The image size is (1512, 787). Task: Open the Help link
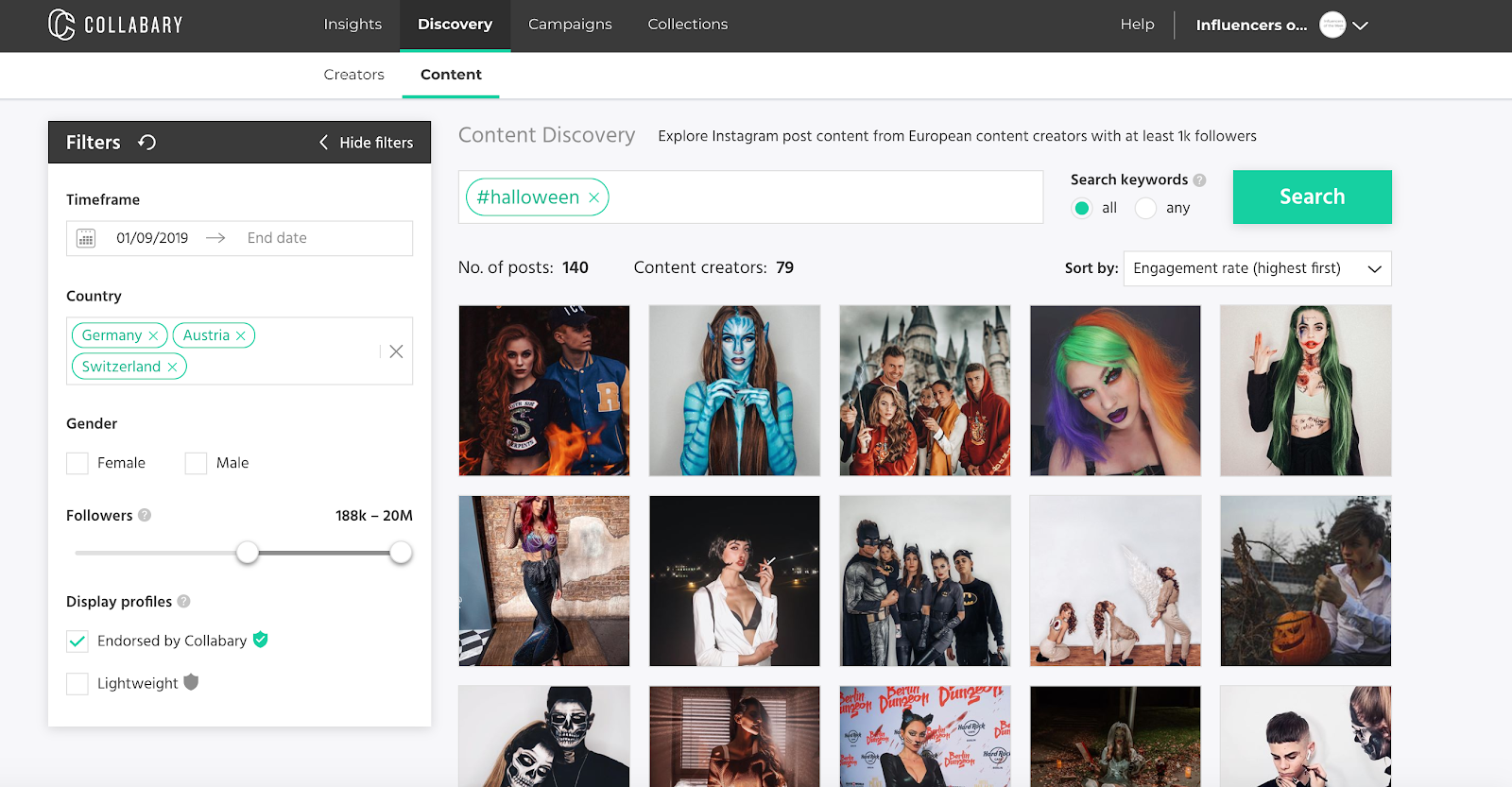(1137, 25)
